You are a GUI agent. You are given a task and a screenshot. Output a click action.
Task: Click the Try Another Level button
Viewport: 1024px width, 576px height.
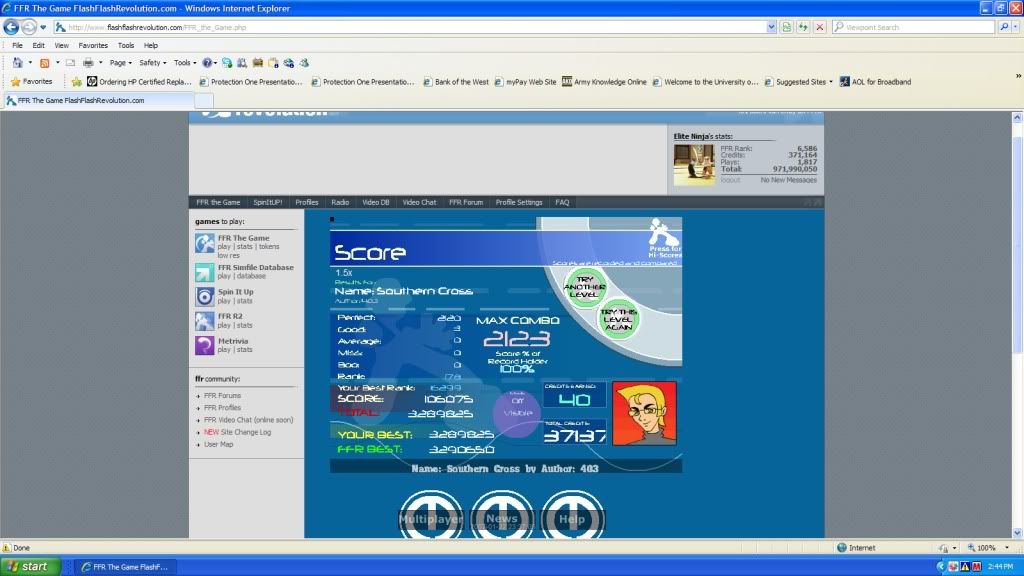point(585,287)
